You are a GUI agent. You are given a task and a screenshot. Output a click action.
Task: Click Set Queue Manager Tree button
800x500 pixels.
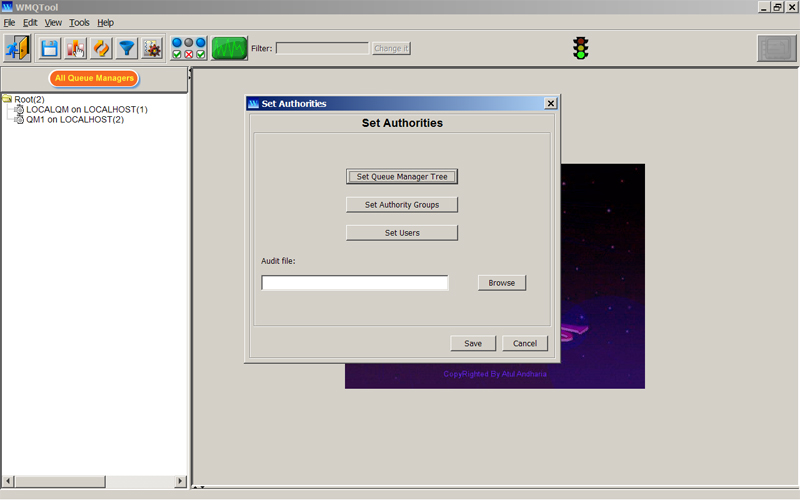[402, 177]
